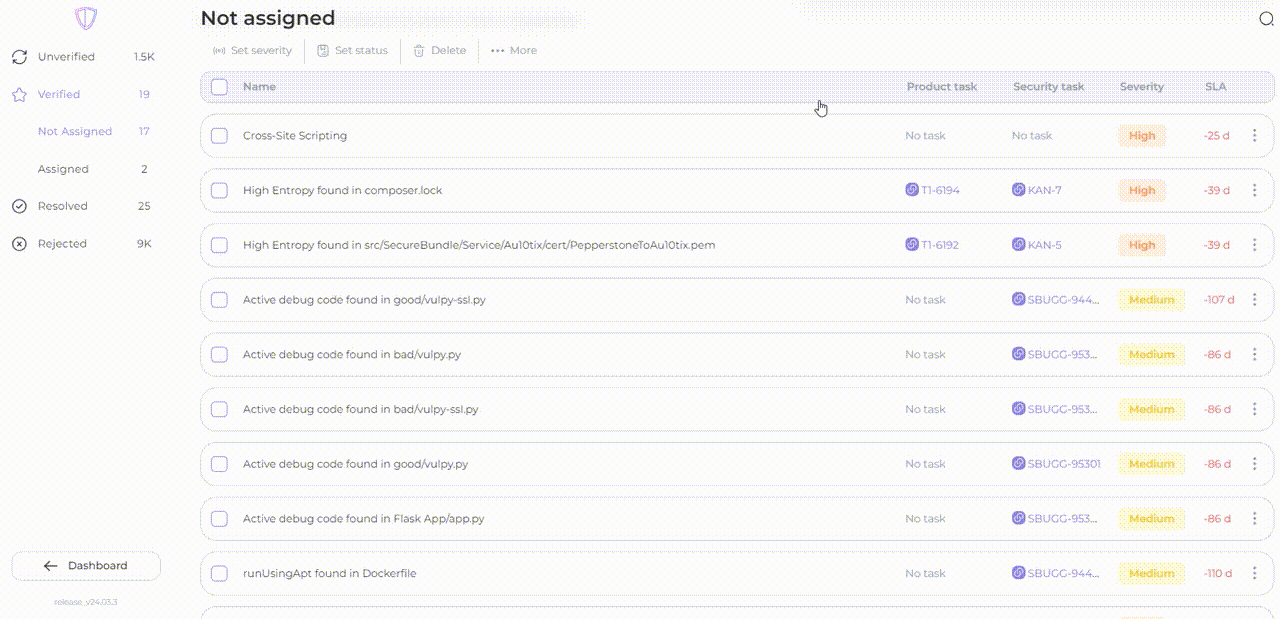Open the Set severity dropdown

(252, 51)
